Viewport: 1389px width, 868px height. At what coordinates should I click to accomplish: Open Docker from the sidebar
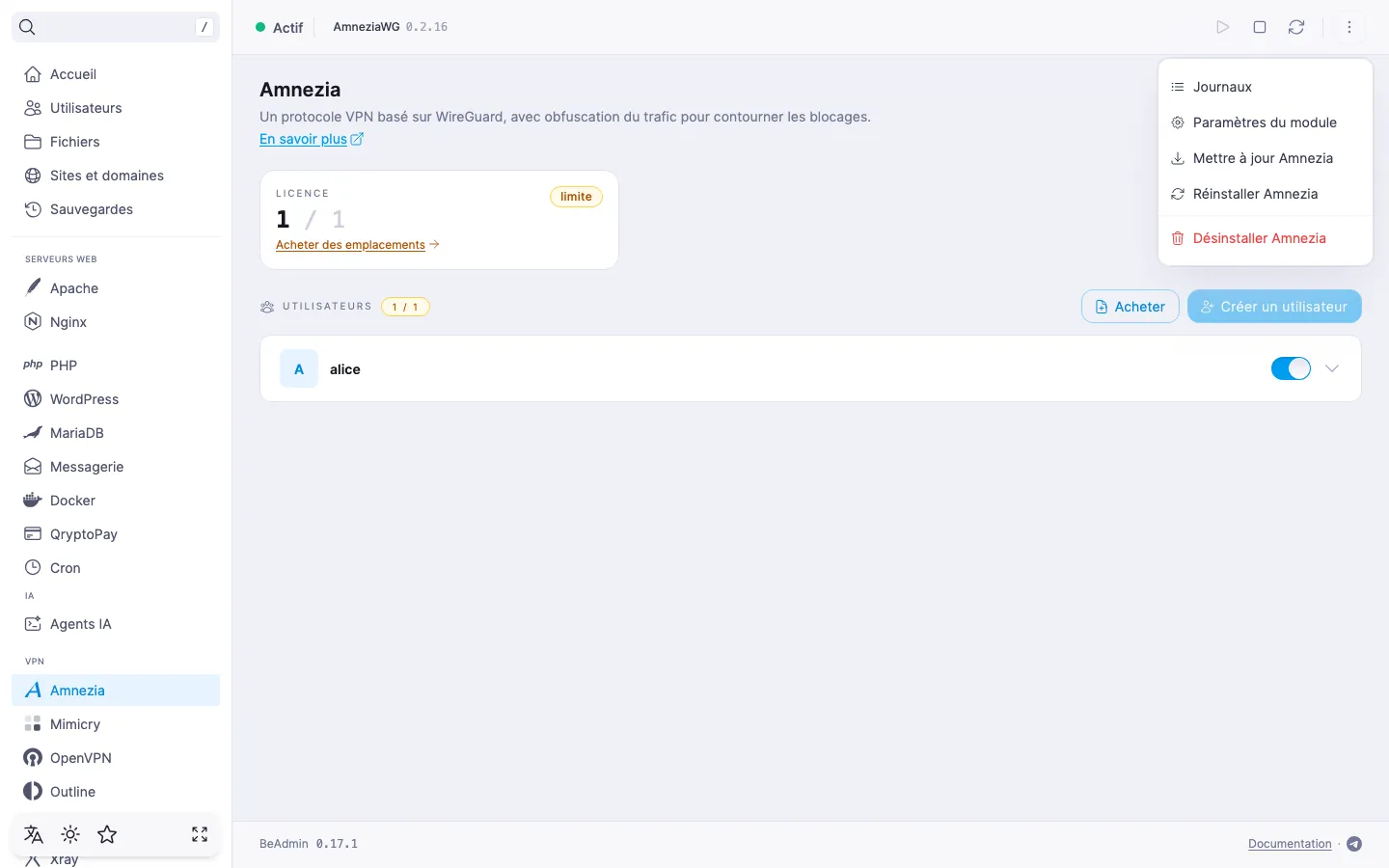tap(116, 501)
